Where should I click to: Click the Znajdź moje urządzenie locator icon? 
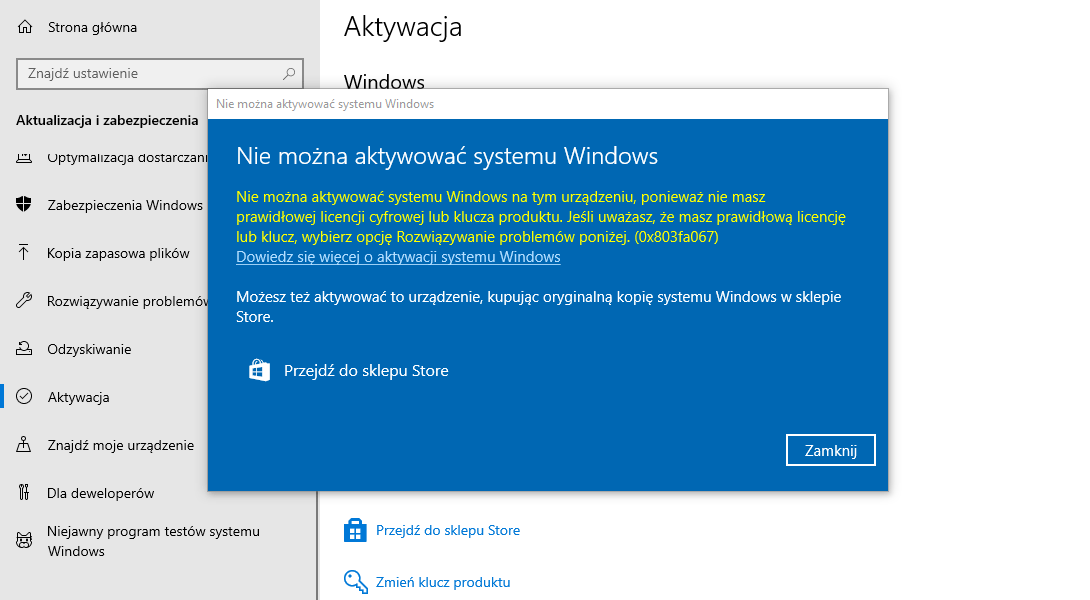tap(22, 444)
